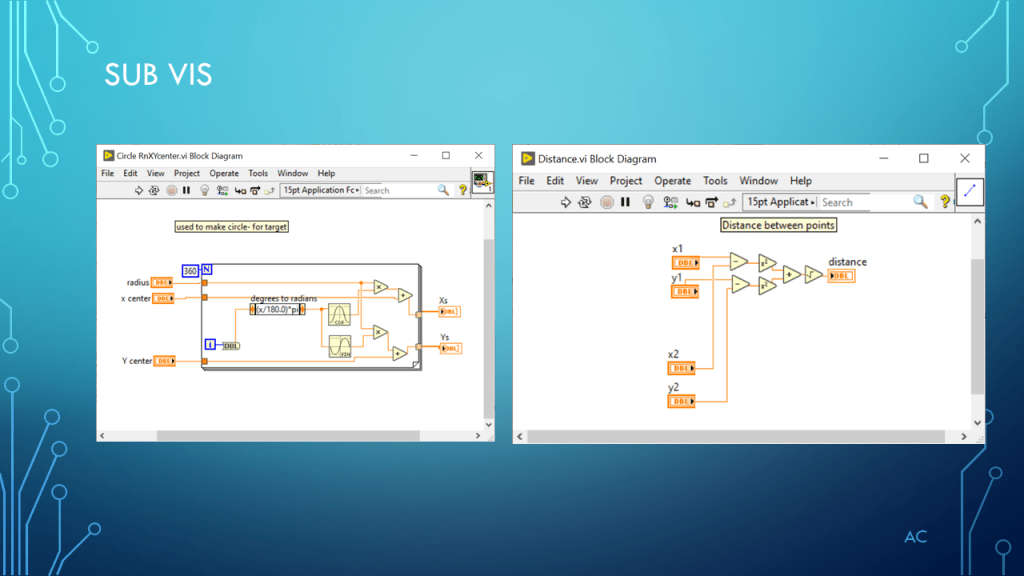Open the Operate menu in Distance.vi window
The height and width of the screenshot is (576, 1024).
[672, 181]
